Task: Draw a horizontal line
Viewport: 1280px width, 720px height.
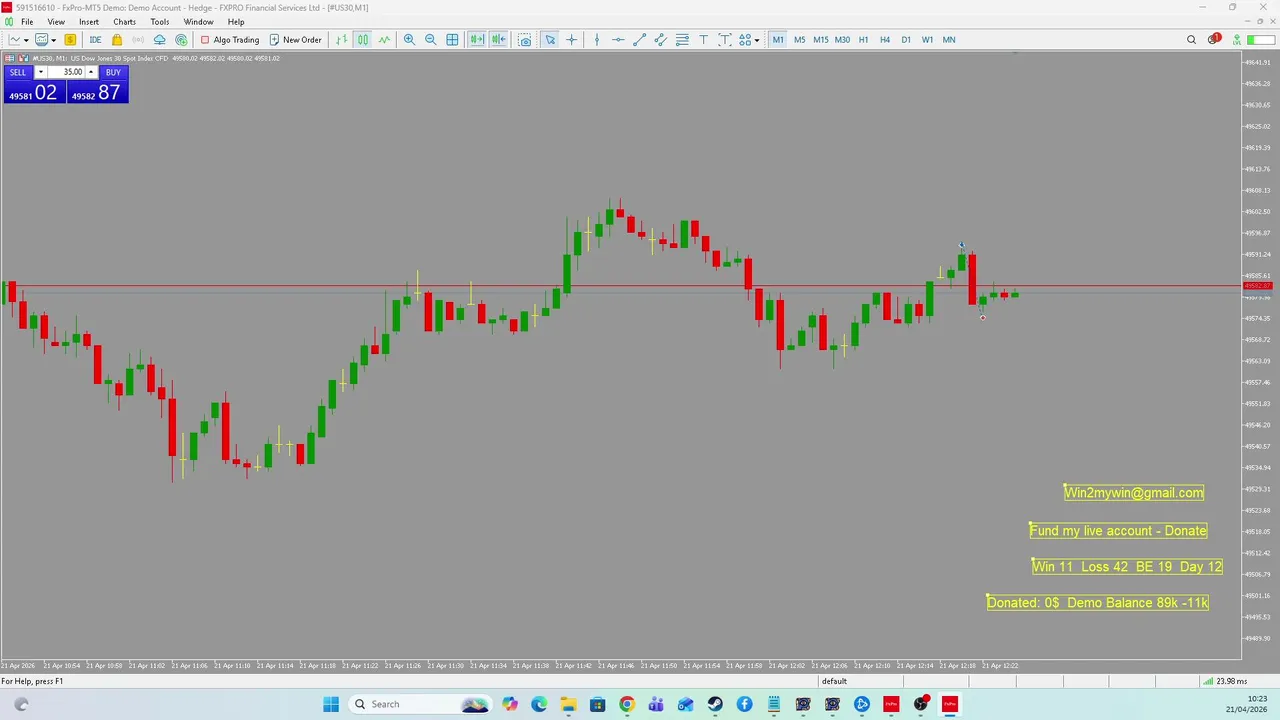Action: click(x=618, y=40)
